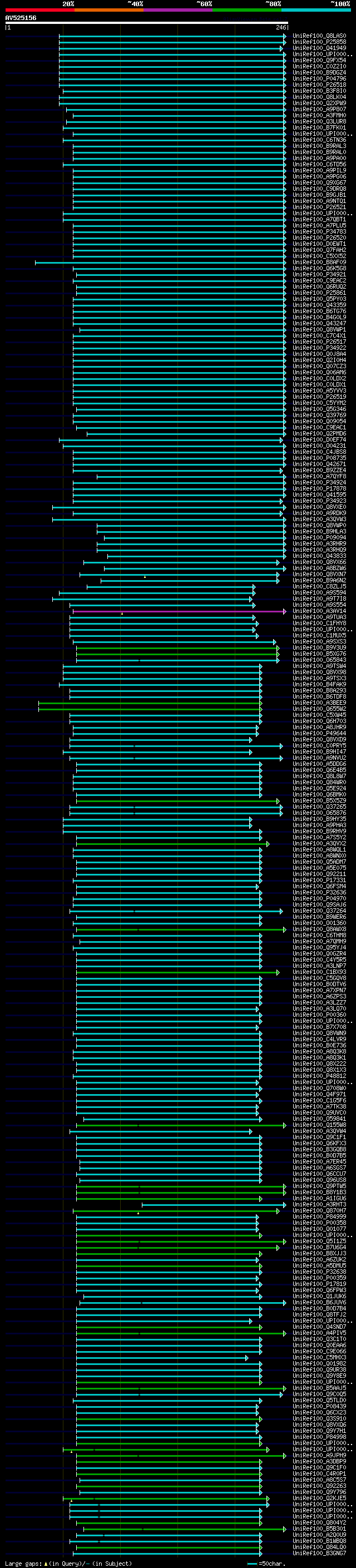Click hit label UniRef100_Q2I0H4
This screenshot has width=356, height=1568.
tap(319, 360)
